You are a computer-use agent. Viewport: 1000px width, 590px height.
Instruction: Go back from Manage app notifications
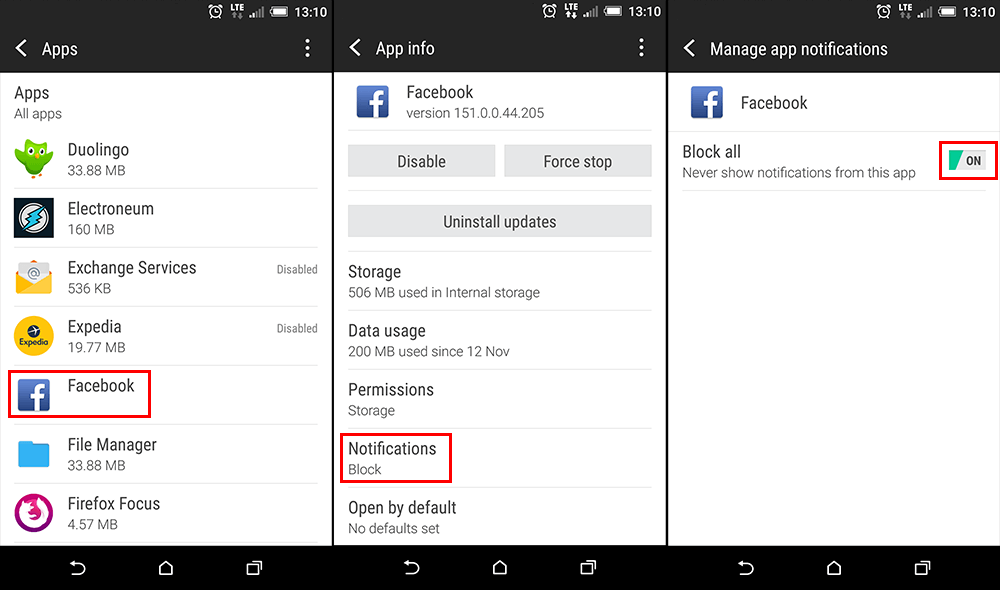[x=689, y=48]
